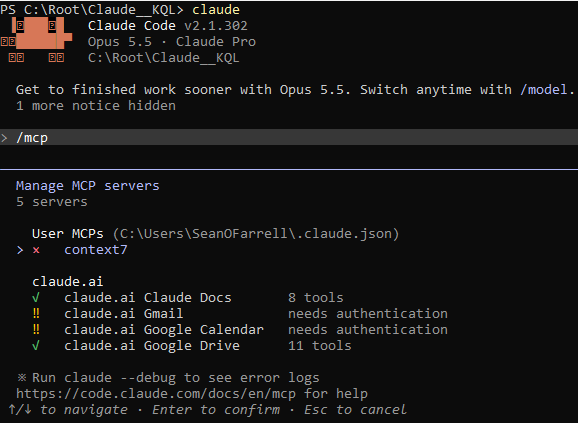Screen dimensions: 578x423
Task: Click the selection arrow before context7
Action: (x=20, y=250)
